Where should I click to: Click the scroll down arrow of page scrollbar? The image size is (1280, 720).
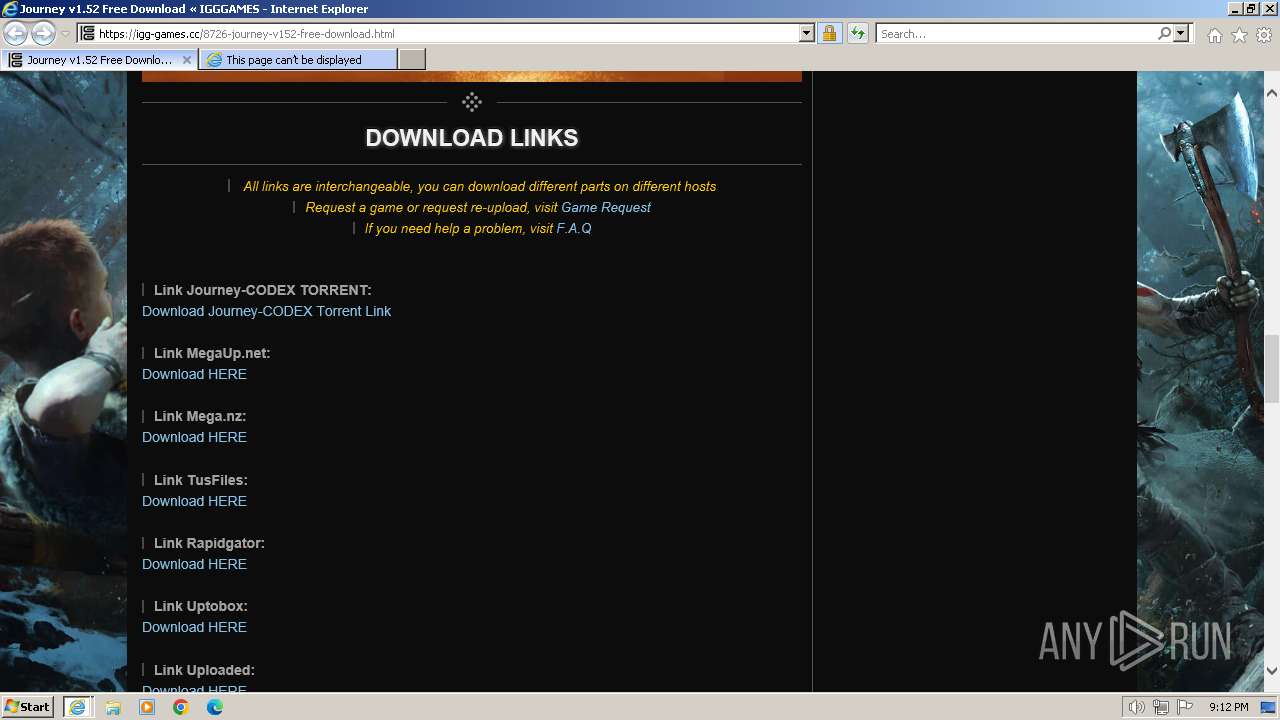[x=1271, y=671]
